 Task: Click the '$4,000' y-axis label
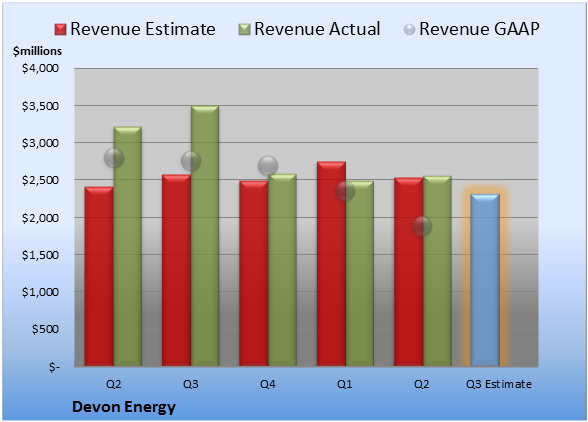40,68
